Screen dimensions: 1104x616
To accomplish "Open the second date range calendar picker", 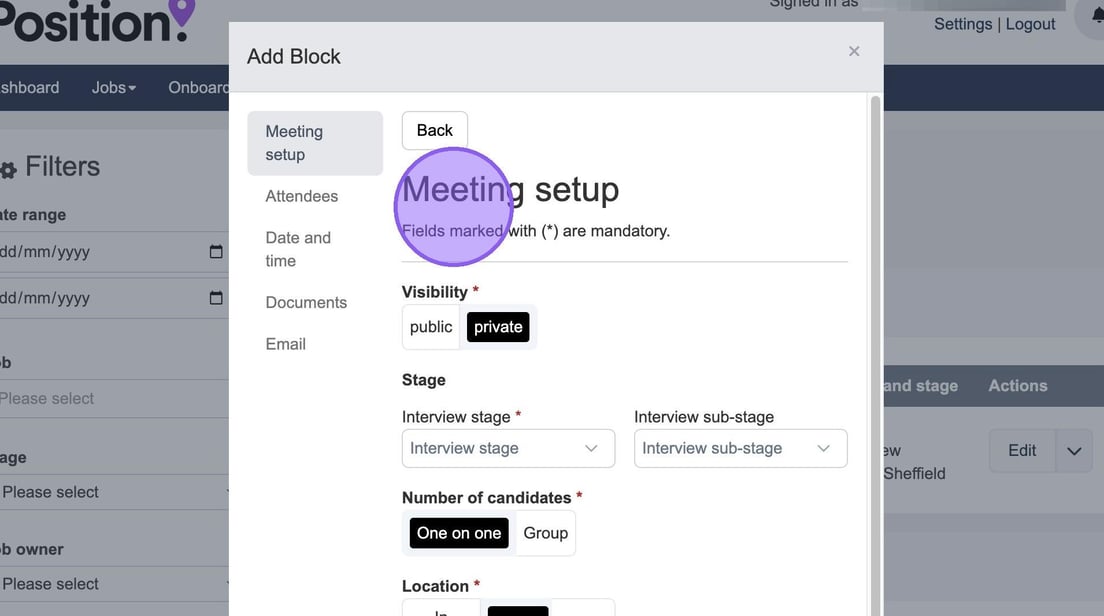I will click(x=216, y=298).
